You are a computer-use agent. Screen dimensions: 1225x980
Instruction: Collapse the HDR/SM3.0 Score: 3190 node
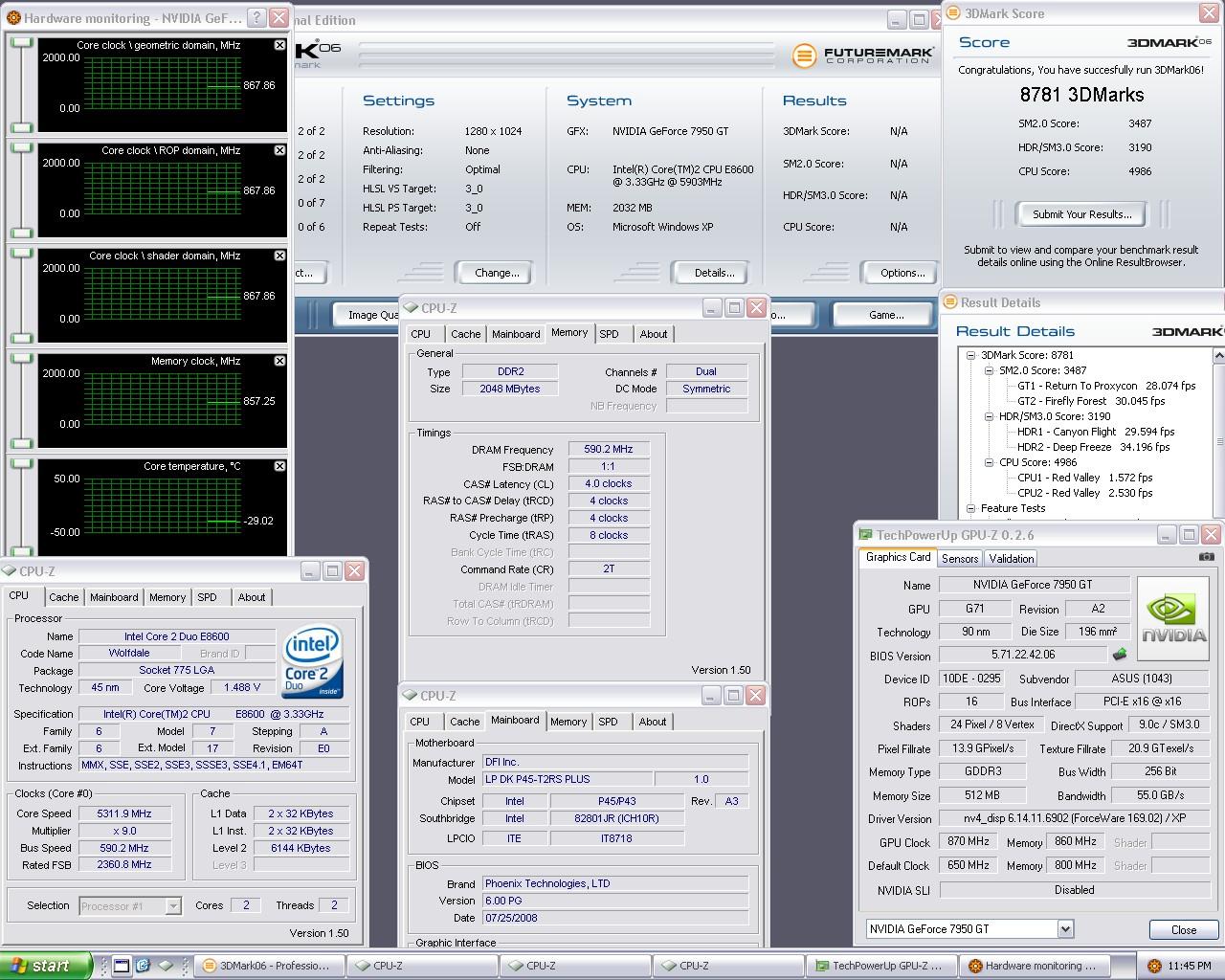(990, 416)
